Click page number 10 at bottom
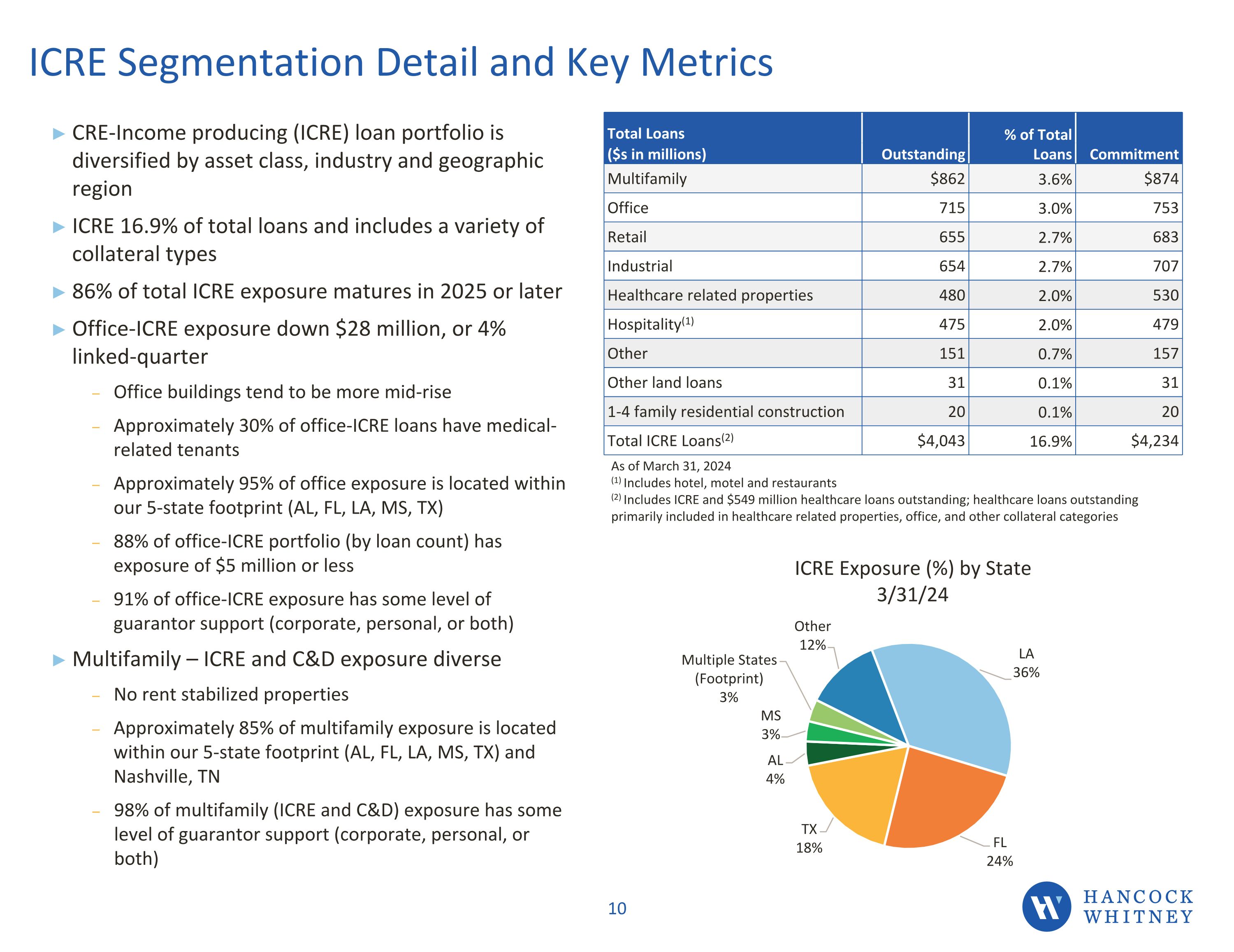The width and height of the screenshot is (1234, 952). coord(617,908)
